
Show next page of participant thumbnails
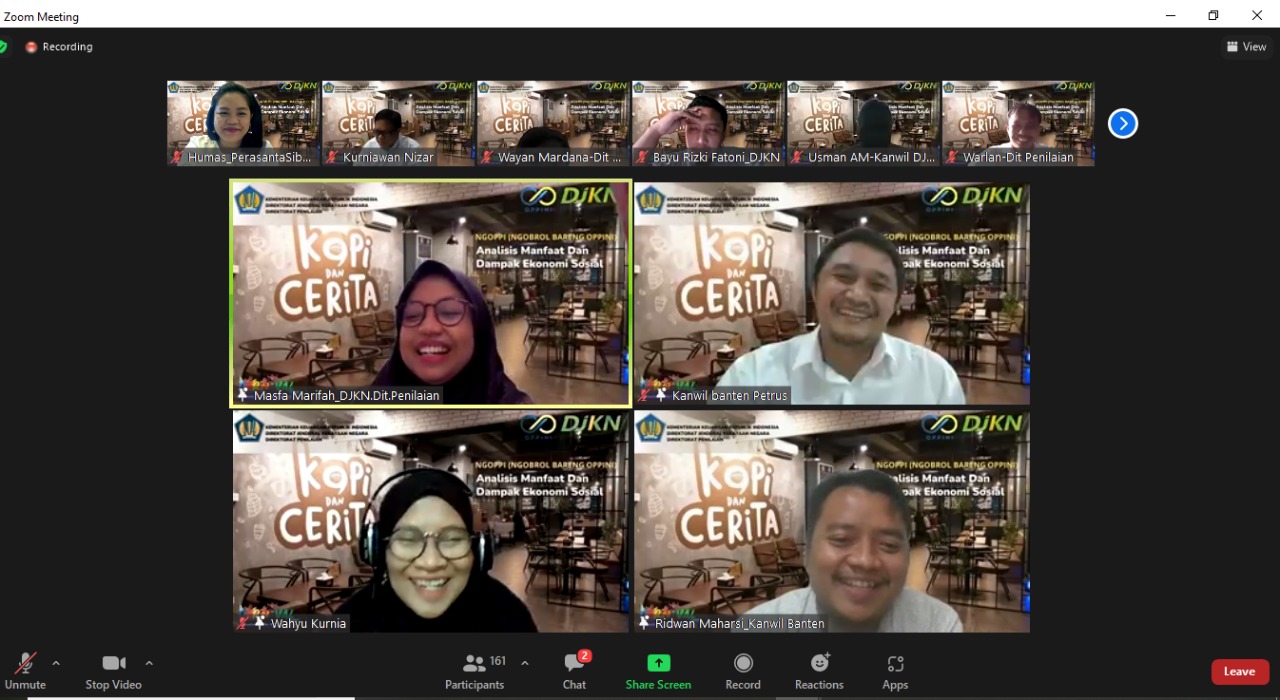[x=1123, y=124]
